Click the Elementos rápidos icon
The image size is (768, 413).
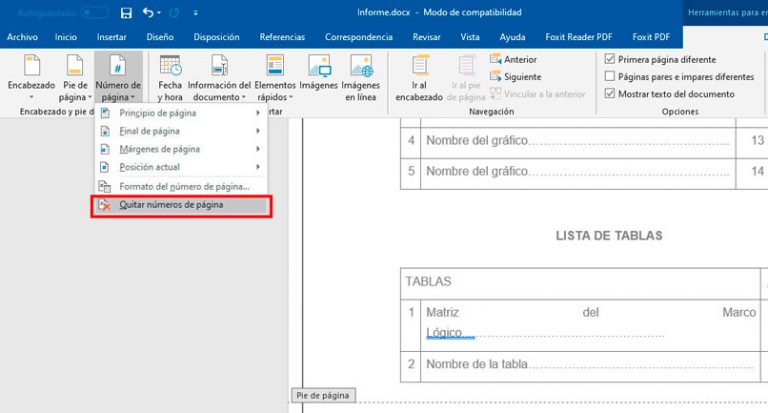(275, 66)
